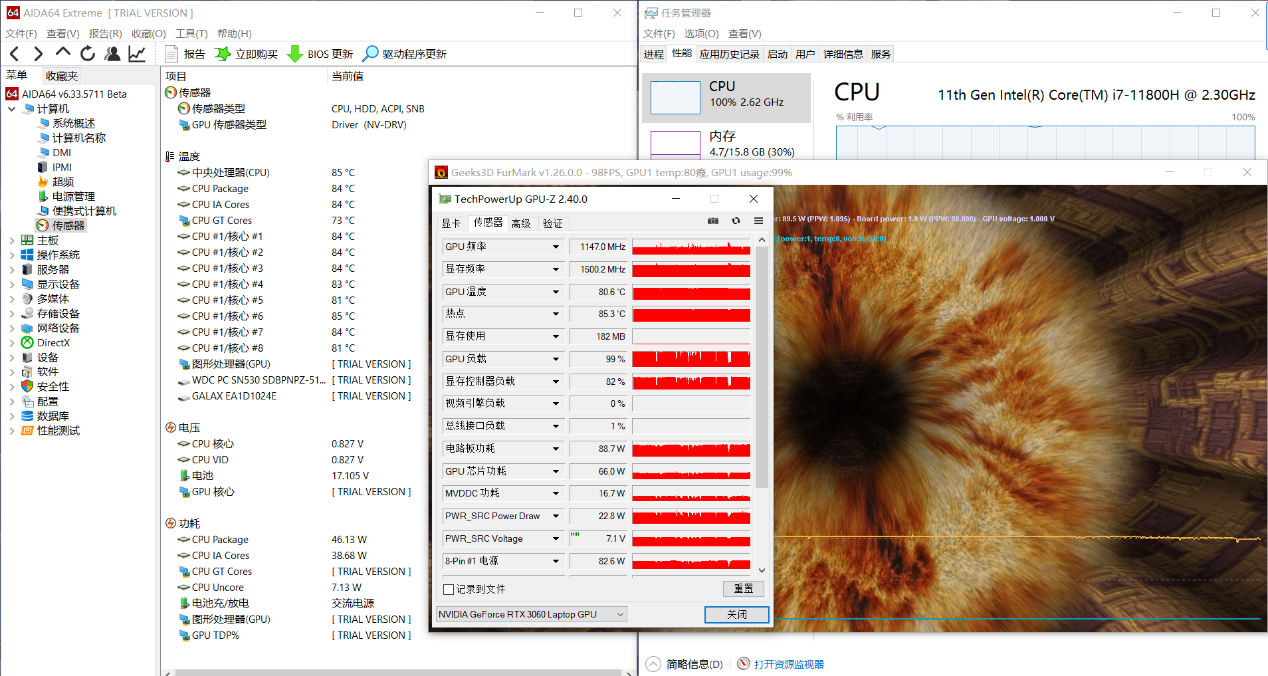
Task: Switch to GPU-Z 验证 tab
Action: [x=552, y=223]
